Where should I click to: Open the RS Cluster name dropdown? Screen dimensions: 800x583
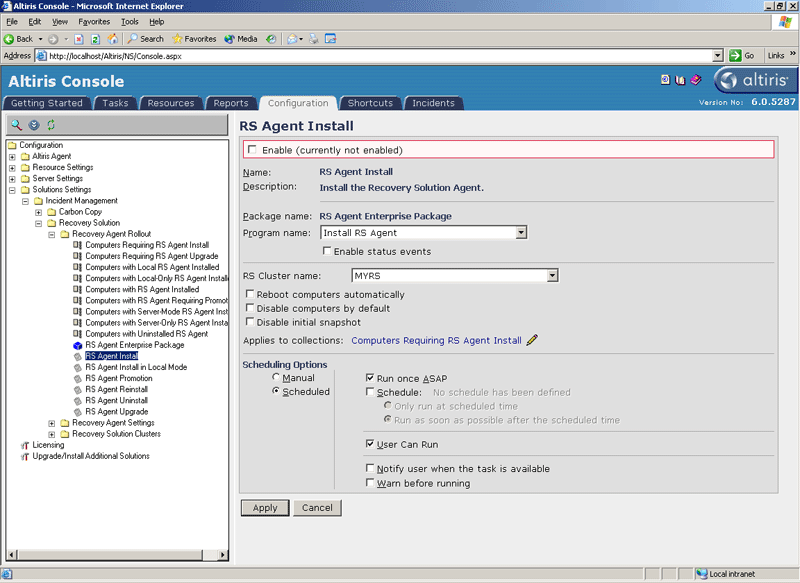552,276
